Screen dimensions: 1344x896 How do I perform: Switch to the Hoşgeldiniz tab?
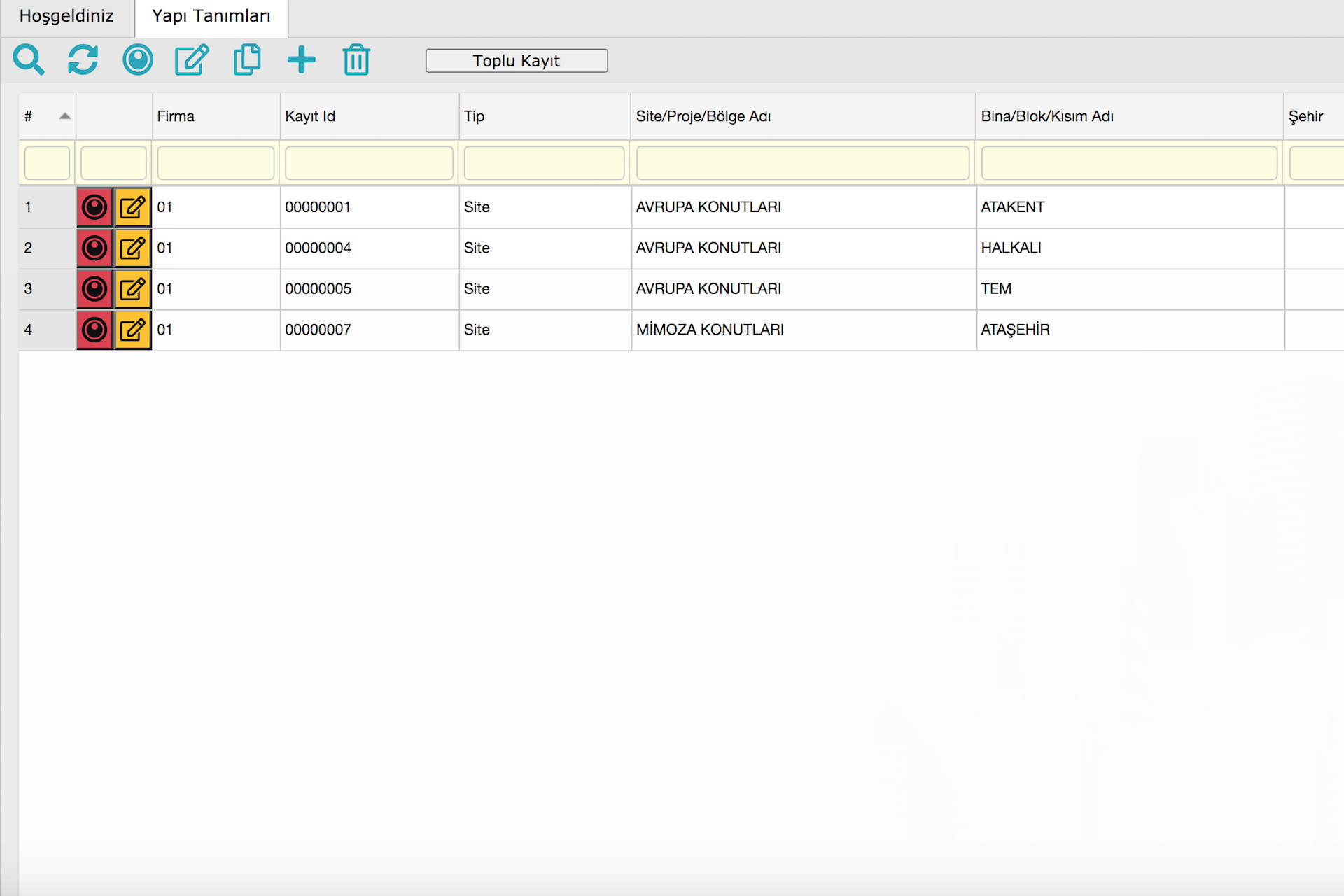(x=66, y=16)
